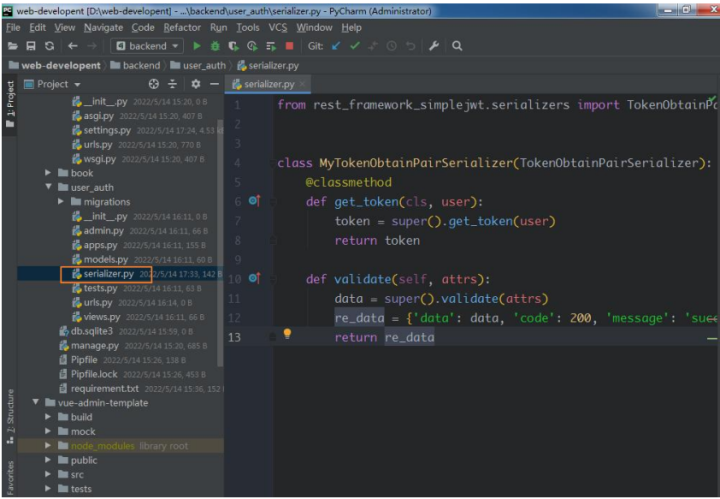The height and width of the screenshot is (499, 720).
Task: Click the user_auth breadcrumb folder
Action: (198, 66)
